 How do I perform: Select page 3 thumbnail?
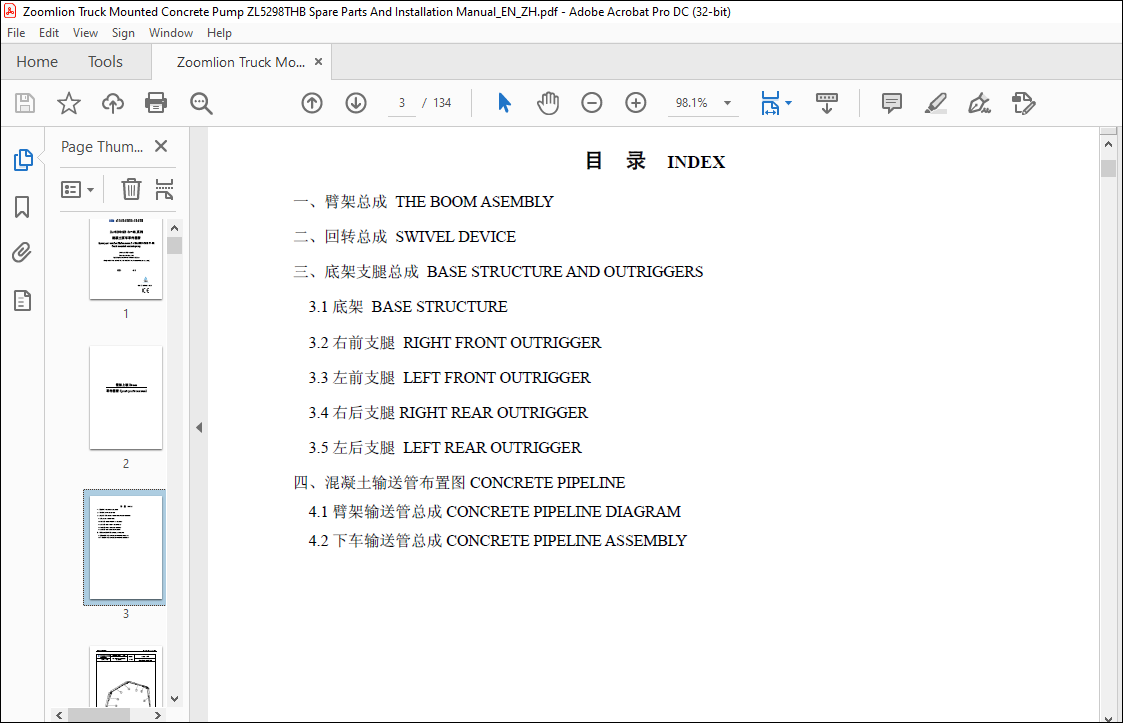pyautogui.click(x=126, y=547)
